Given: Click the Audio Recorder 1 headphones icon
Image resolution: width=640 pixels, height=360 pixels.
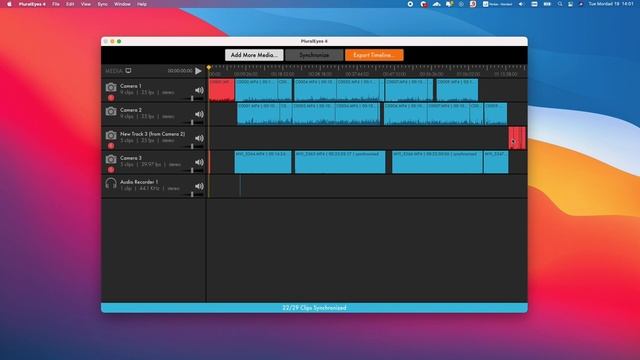Looking at the screenshot, I should pyautogui.click(x=111, y=183).
